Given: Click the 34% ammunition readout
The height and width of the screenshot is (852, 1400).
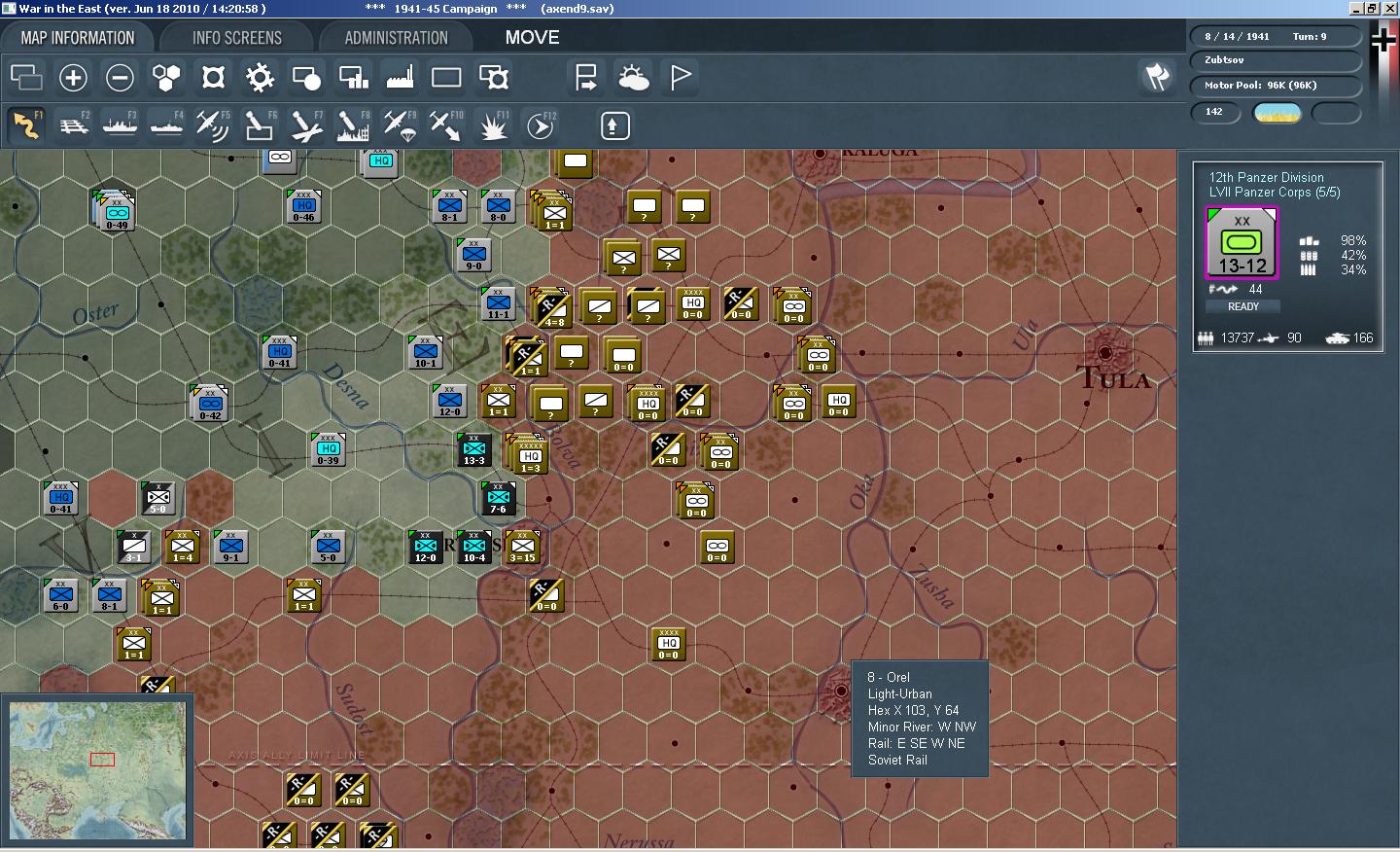Looking at the screenshot, I should click(x=1352, y=269).
